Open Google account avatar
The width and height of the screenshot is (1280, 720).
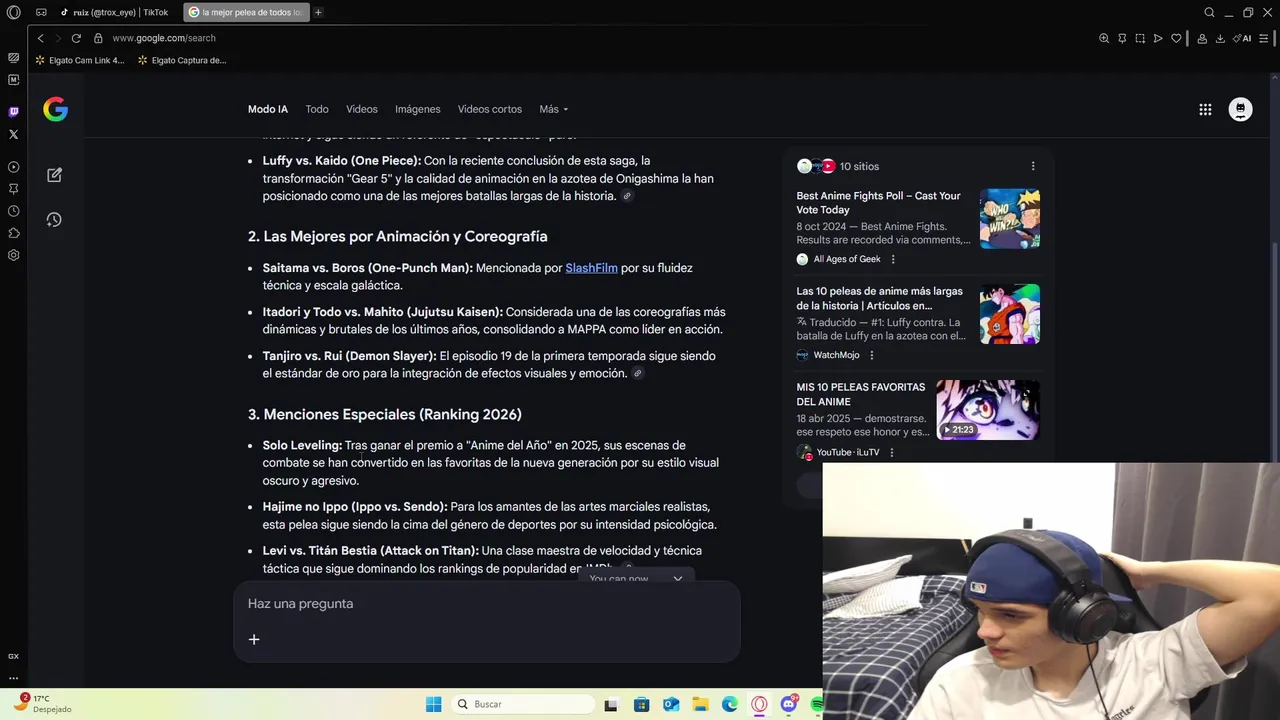click(1240, 110)
